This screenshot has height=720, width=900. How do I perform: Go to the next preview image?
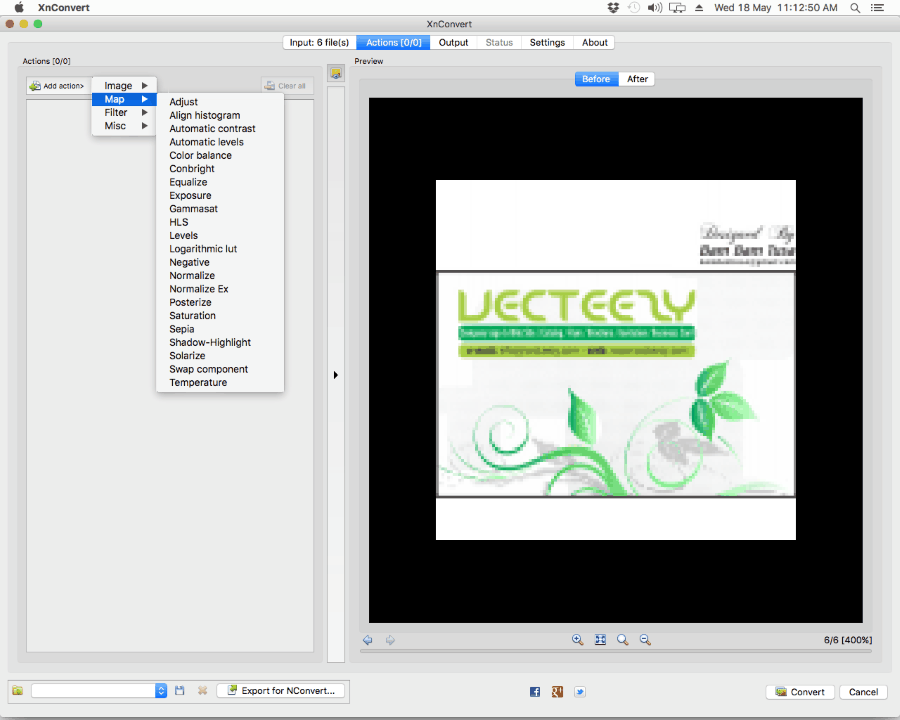pyautogui.click(x=390, y=640)
